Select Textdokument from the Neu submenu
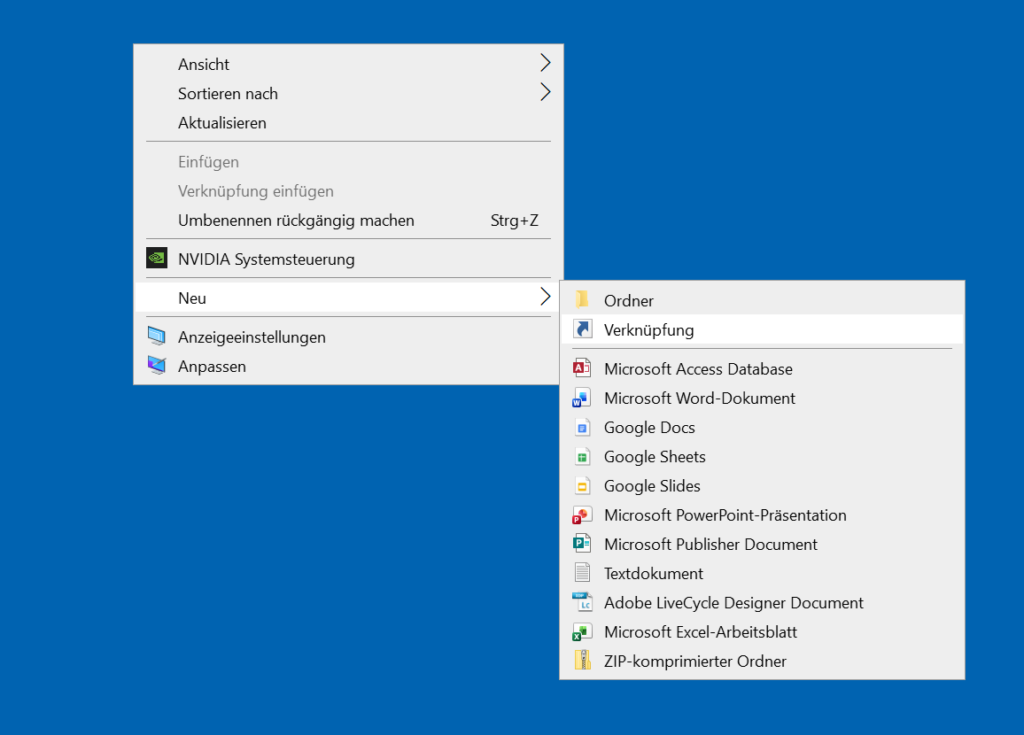Image resolution: width=1024 pixels, height=735 pixels. 653,574
